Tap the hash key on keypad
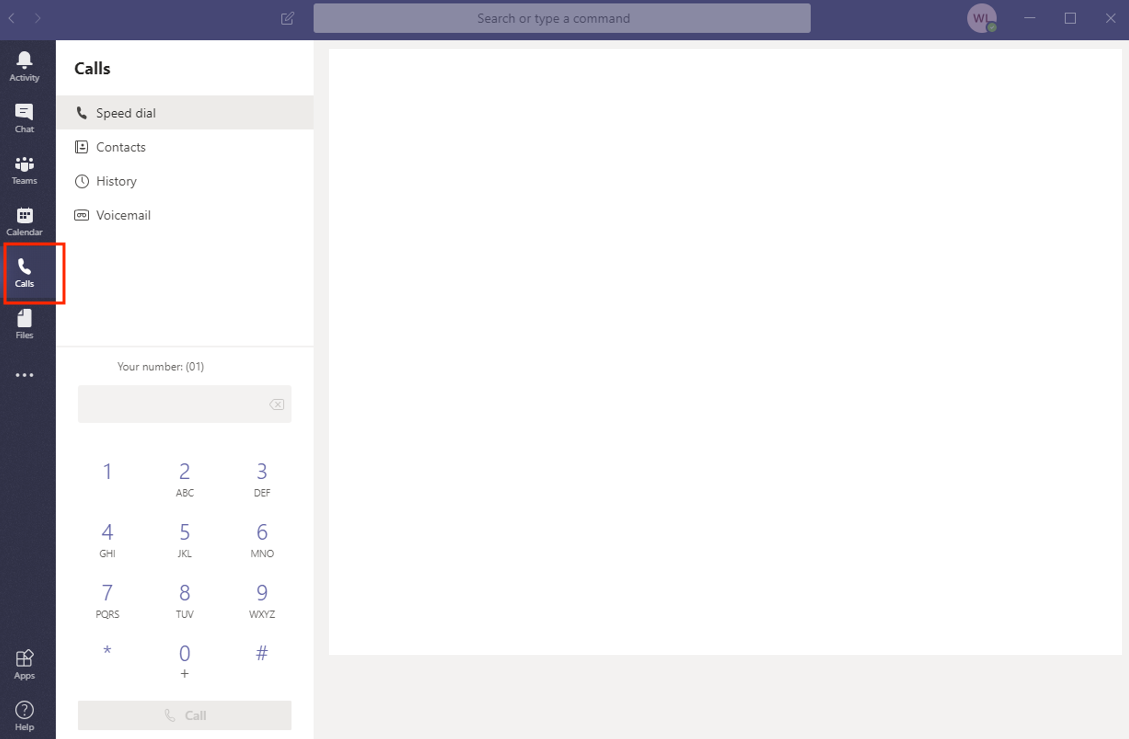1129x739 pixels. tap(262, 653)
